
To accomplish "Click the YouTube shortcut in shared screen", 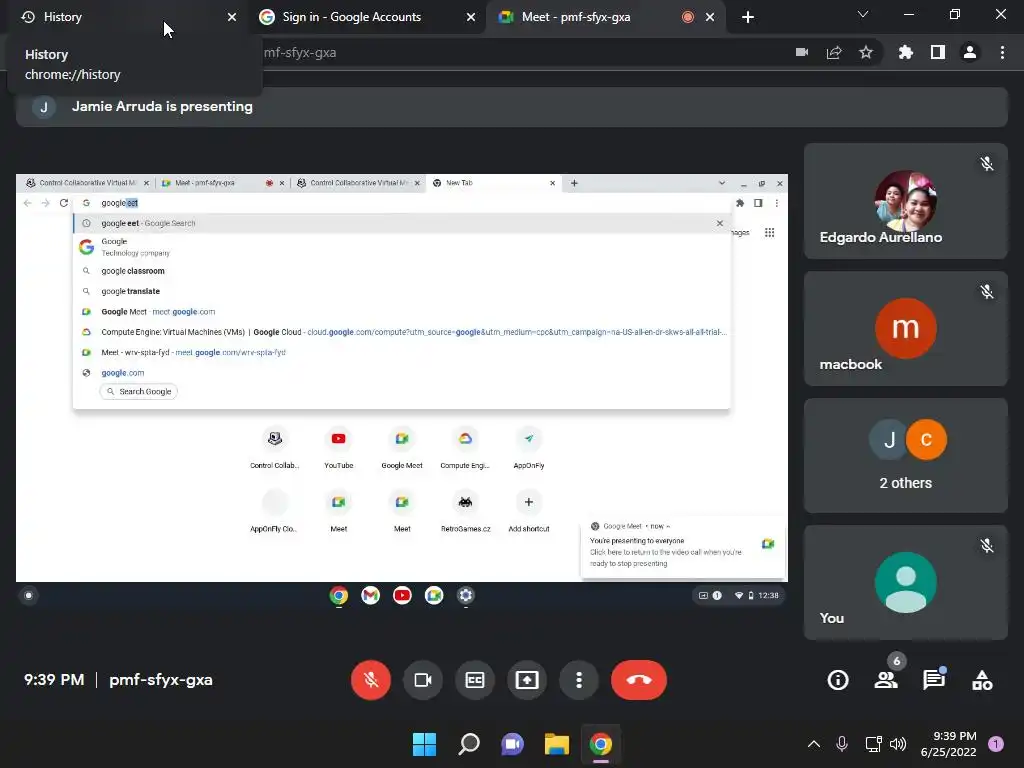I will (x=338, y=448).
